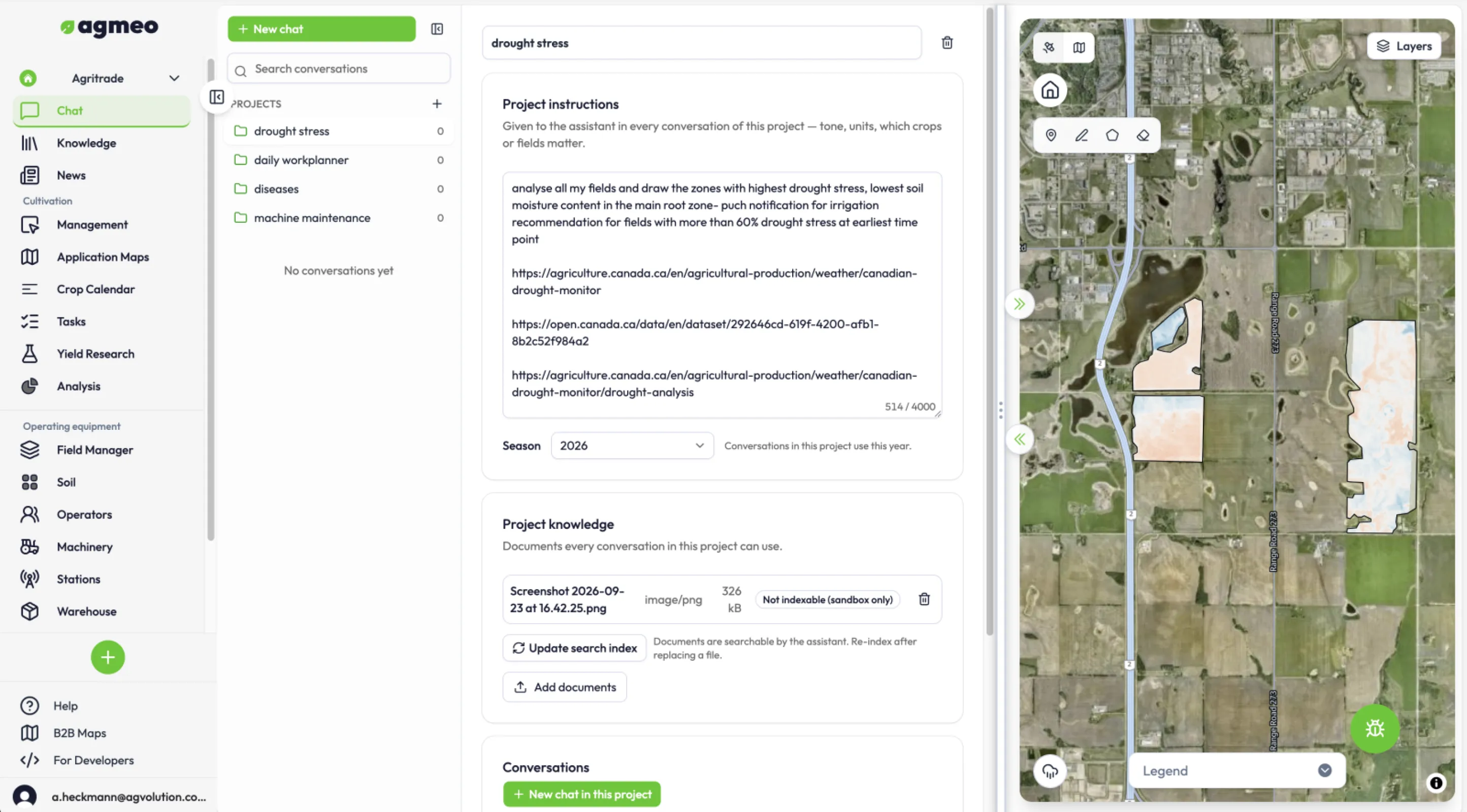1467x812 pixels.
Task: Open For Developers
Action: point(93,760)
